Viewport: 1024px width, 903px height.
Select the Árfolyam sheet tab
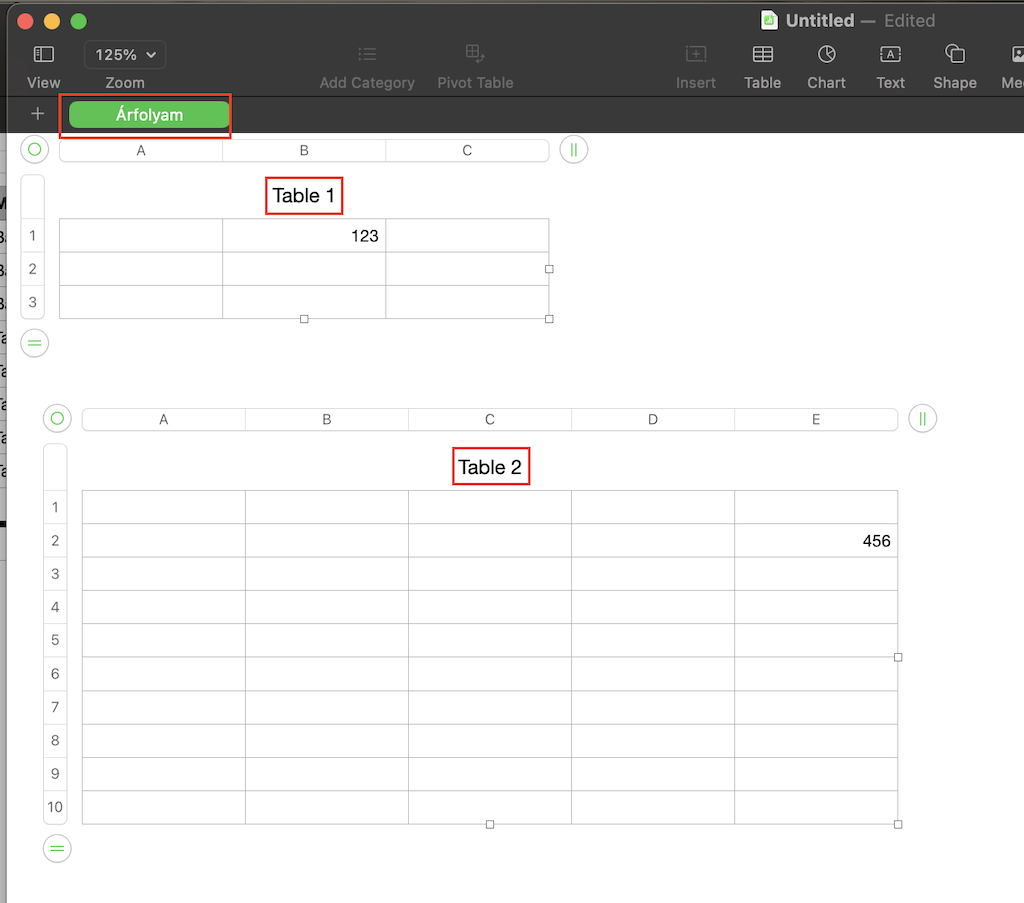tap(149, 115)
